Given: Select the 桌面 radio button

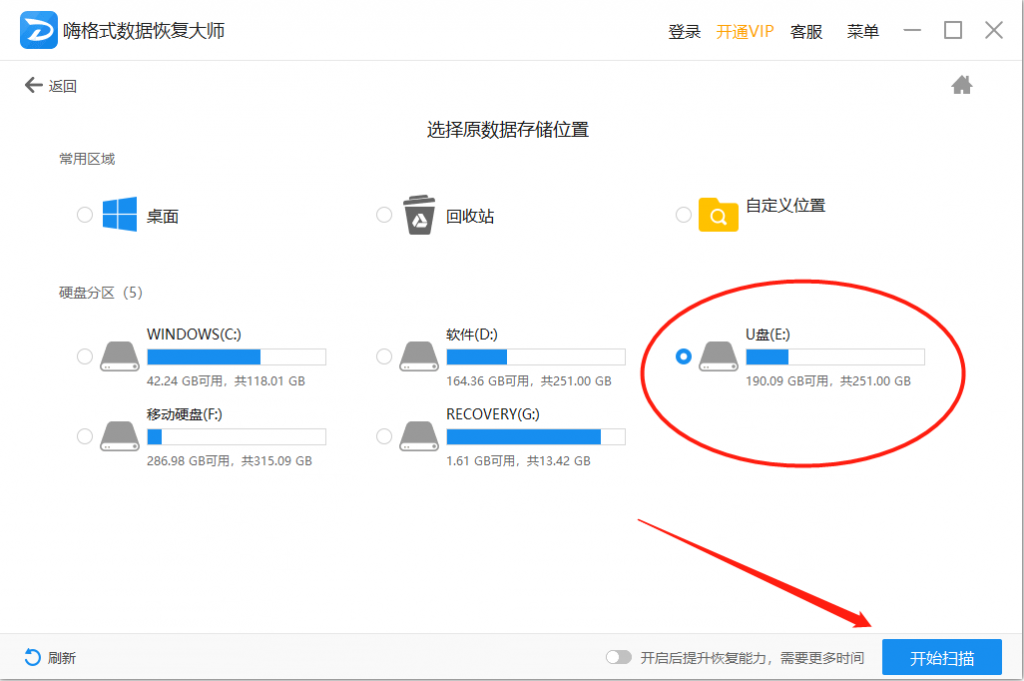Looking at the screenshot, I should click(x=85, y=214).
